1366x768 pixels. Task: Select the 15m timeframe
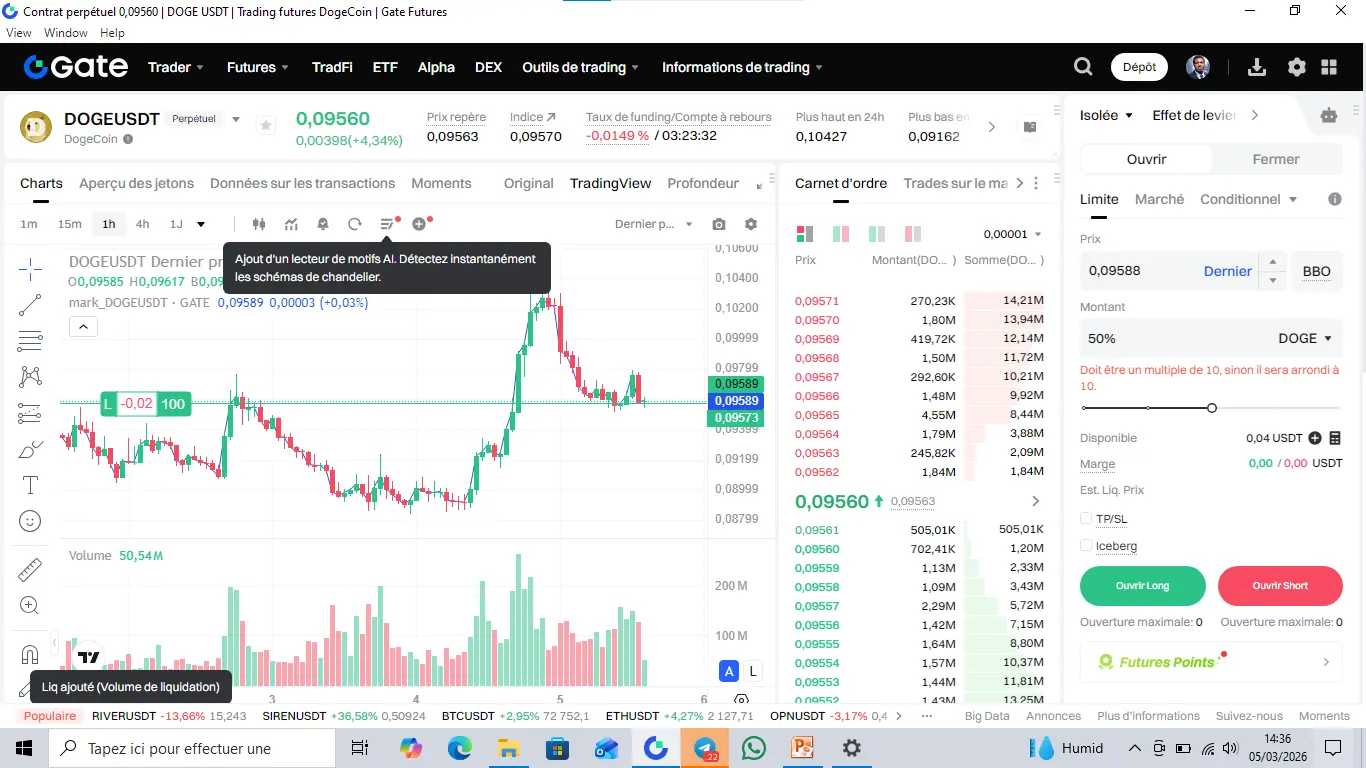point(69,224)
